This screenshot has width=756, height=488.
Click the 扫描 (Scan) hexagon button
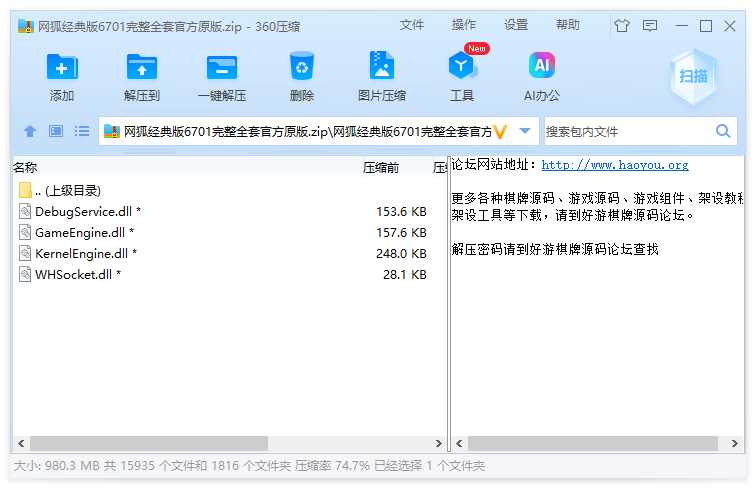(x=693, y=76)
